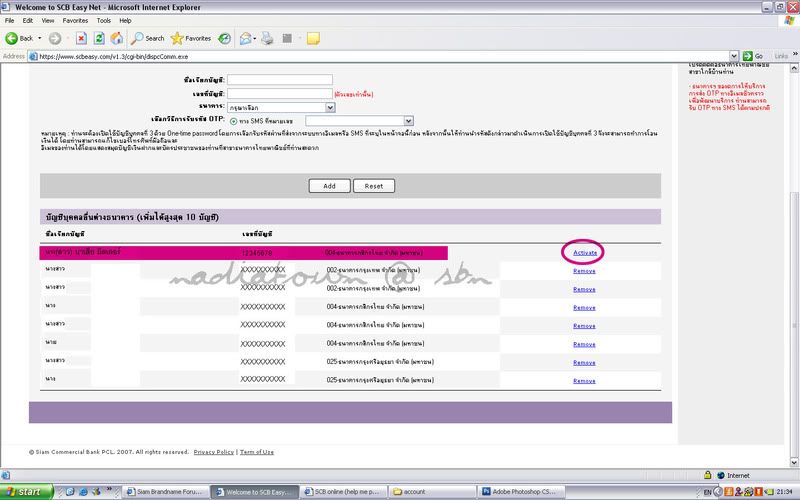This screenshot has width=800, height=500.
Task: Click the yellow note toolbar icon
Action: (x=313, y=38)
